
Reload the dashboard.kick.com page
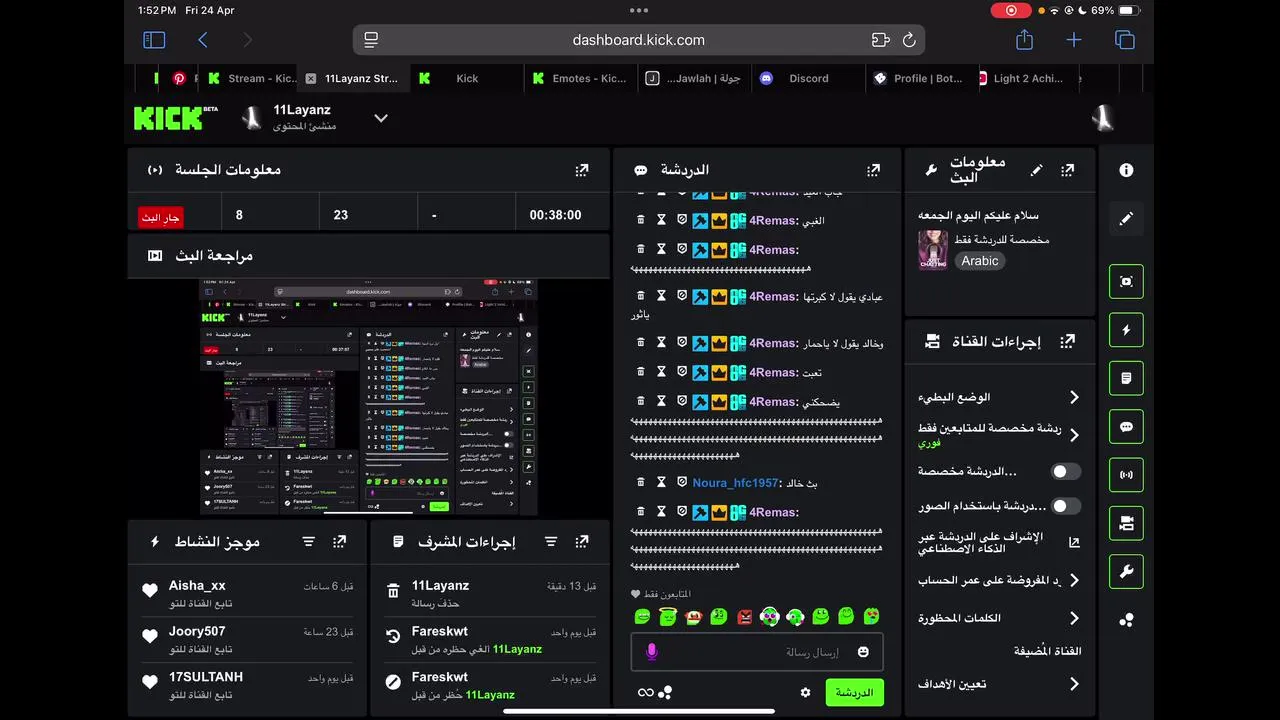click(909, 40)
